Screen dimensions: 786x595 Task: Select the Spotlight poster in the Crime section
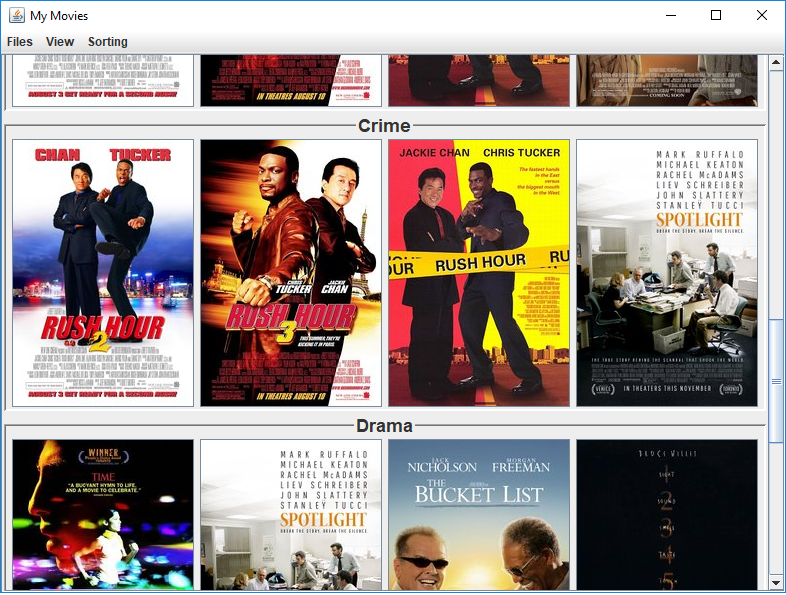(x=667, y=273)
